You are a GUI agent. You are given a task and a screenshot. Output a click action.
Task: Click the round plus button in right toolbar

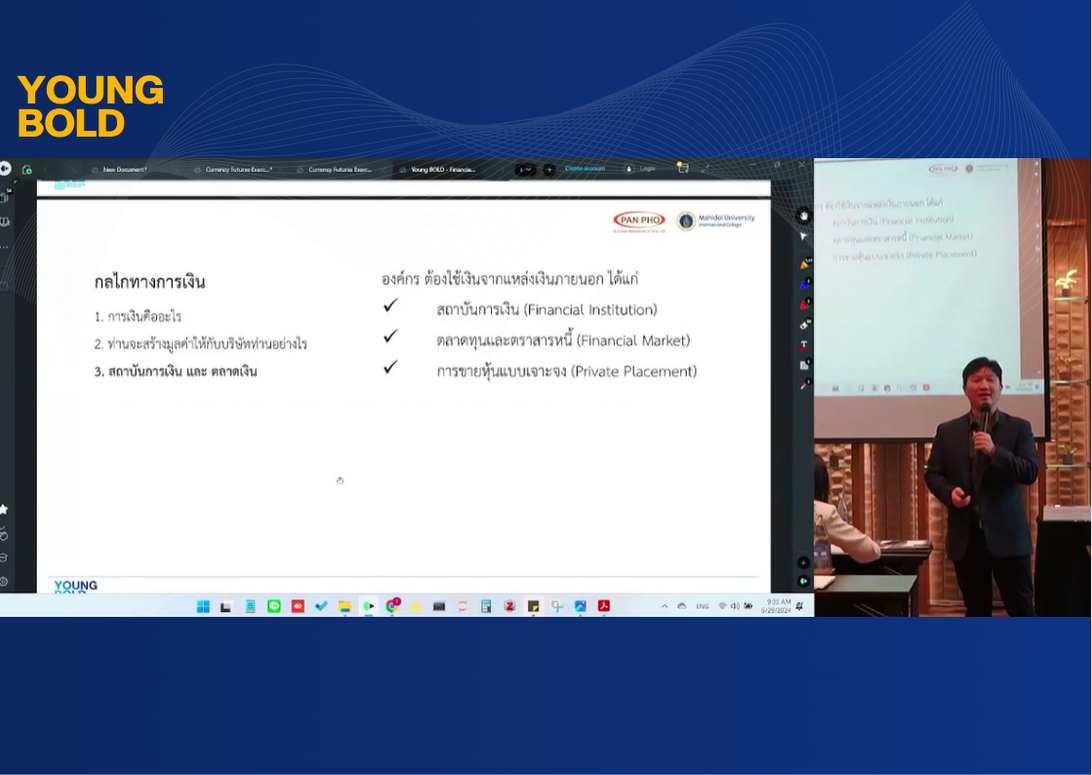804,563
